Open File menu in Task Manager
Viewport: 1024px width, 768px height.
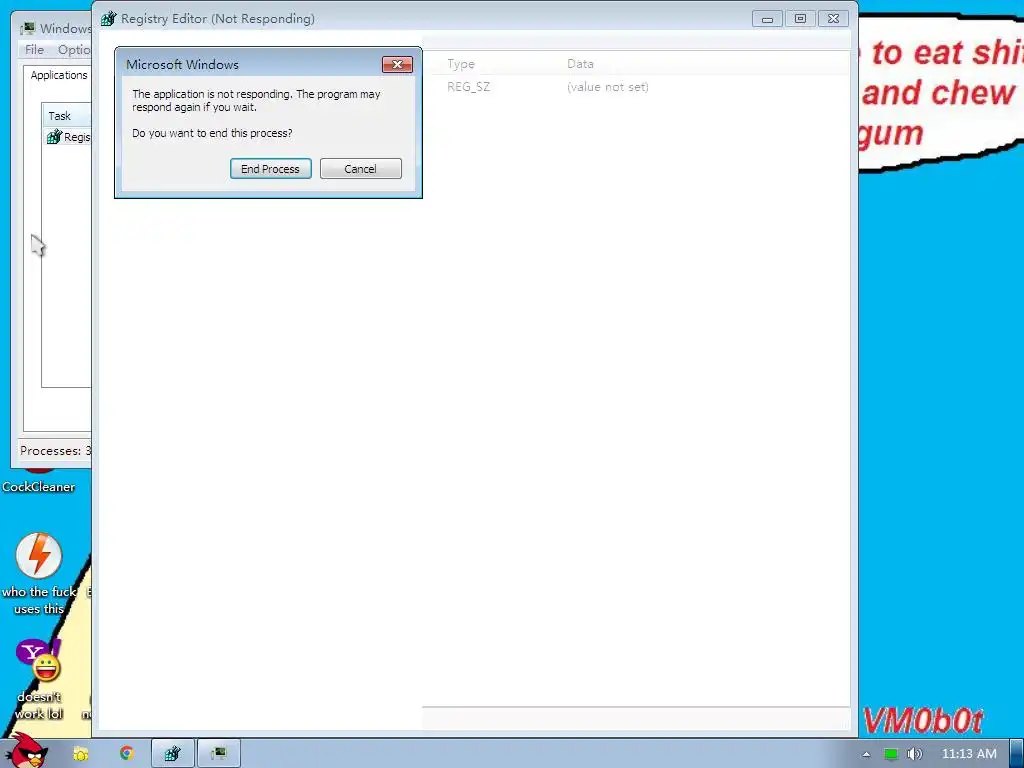tap(34, 50)
